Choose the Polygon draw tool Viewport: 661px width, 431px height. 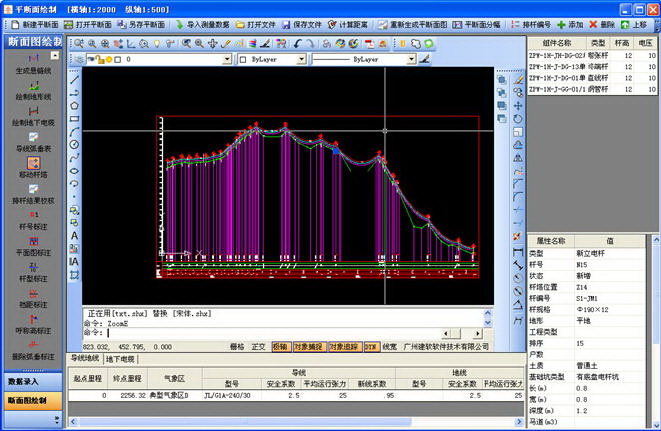[74, 104]
